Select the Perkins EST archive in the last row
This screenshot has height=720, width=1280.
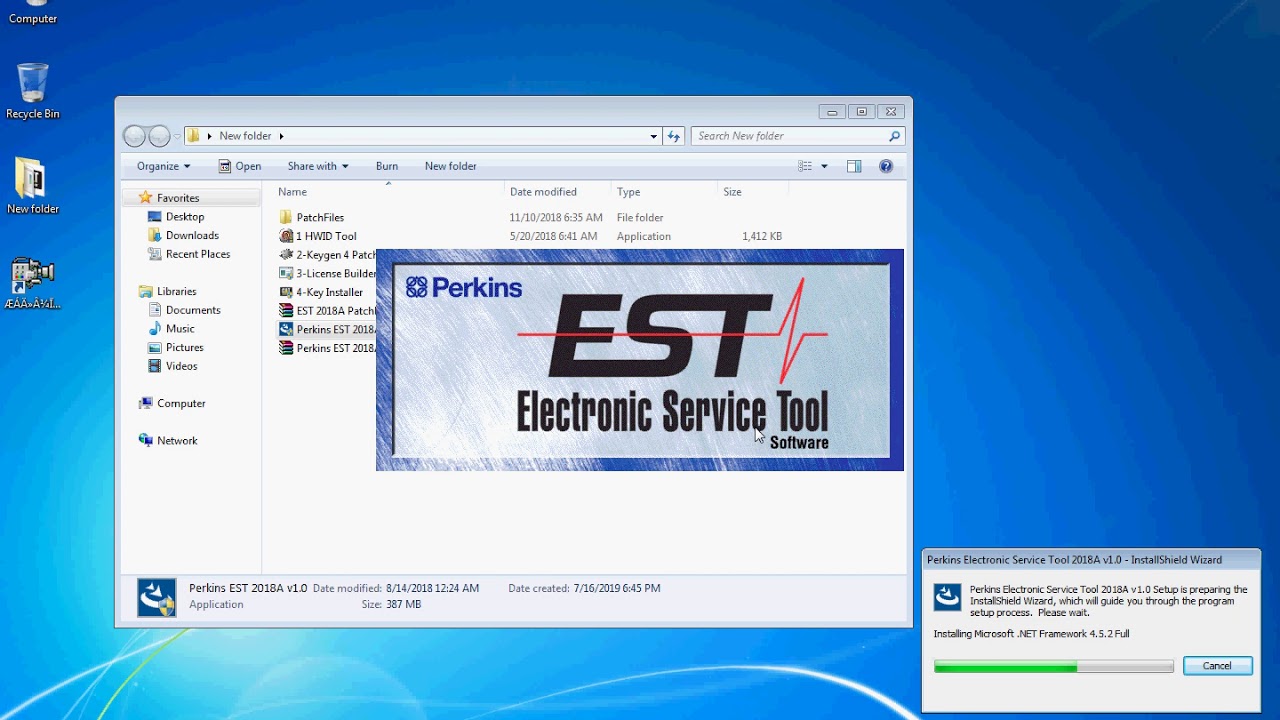click(x=327, y=348)
